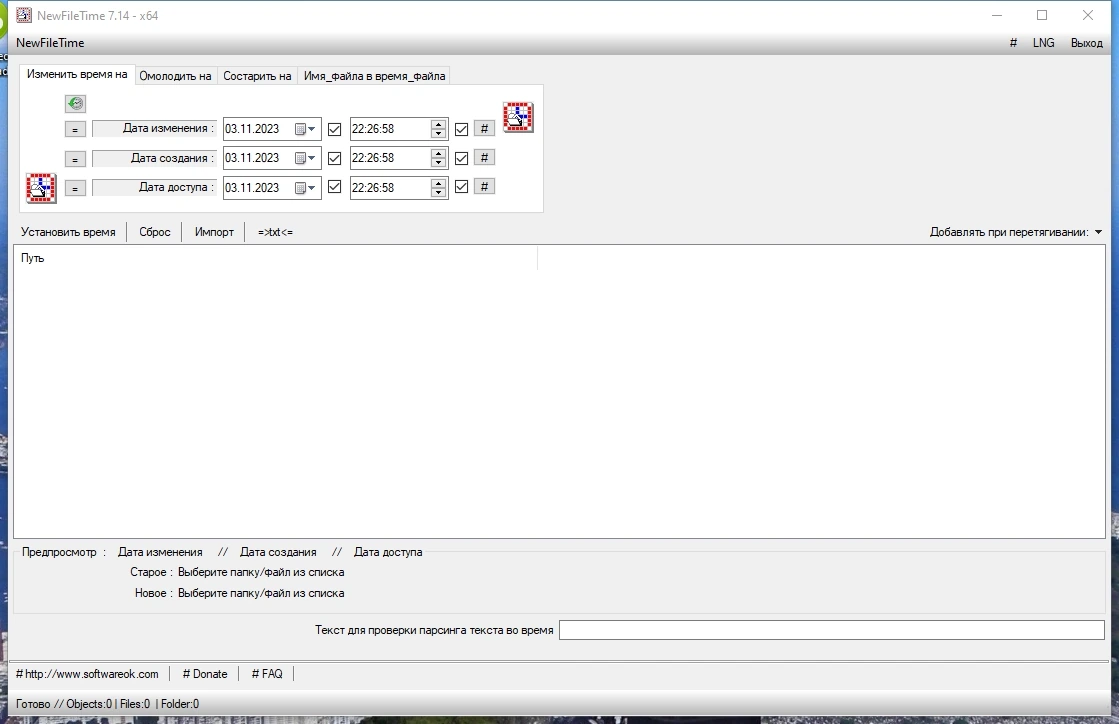Maximize the NewFileTime window
Image resolution: width=1119 pixels, height=724 pixels.
click(x=1042, y=15)
